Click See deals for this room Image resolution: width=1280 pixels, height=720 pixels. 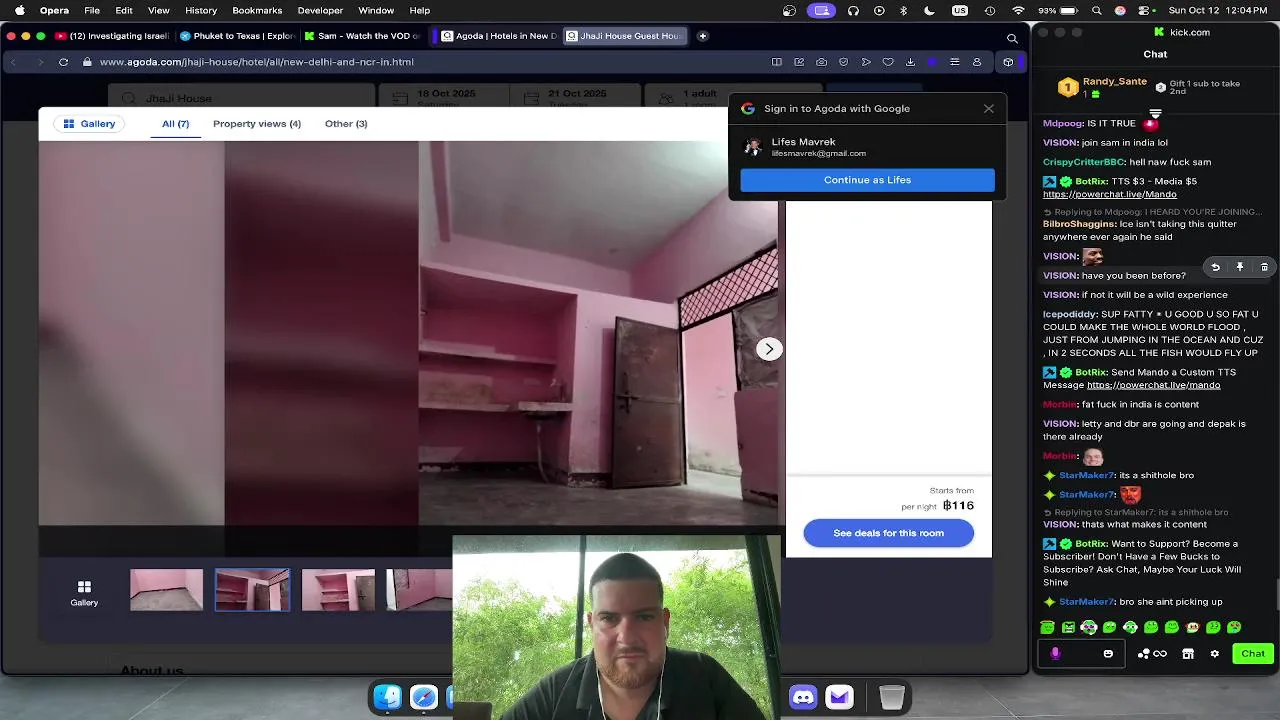(x=888, y=533)
